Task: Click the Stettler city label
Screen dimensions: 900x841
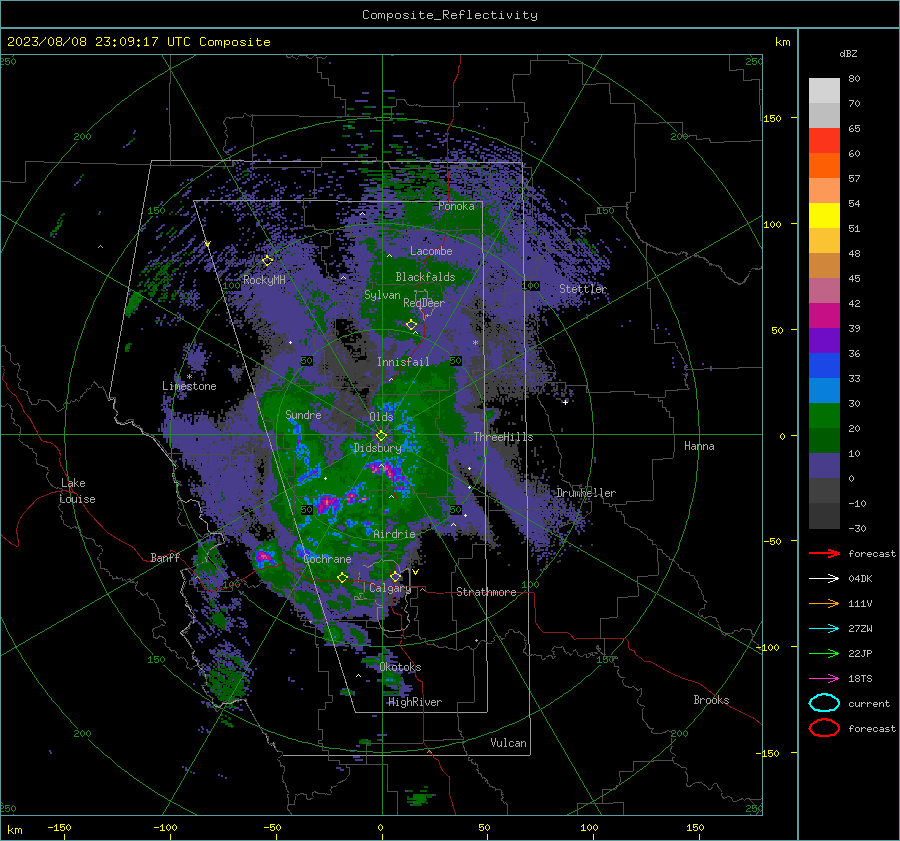Action: tap(583, 289)
